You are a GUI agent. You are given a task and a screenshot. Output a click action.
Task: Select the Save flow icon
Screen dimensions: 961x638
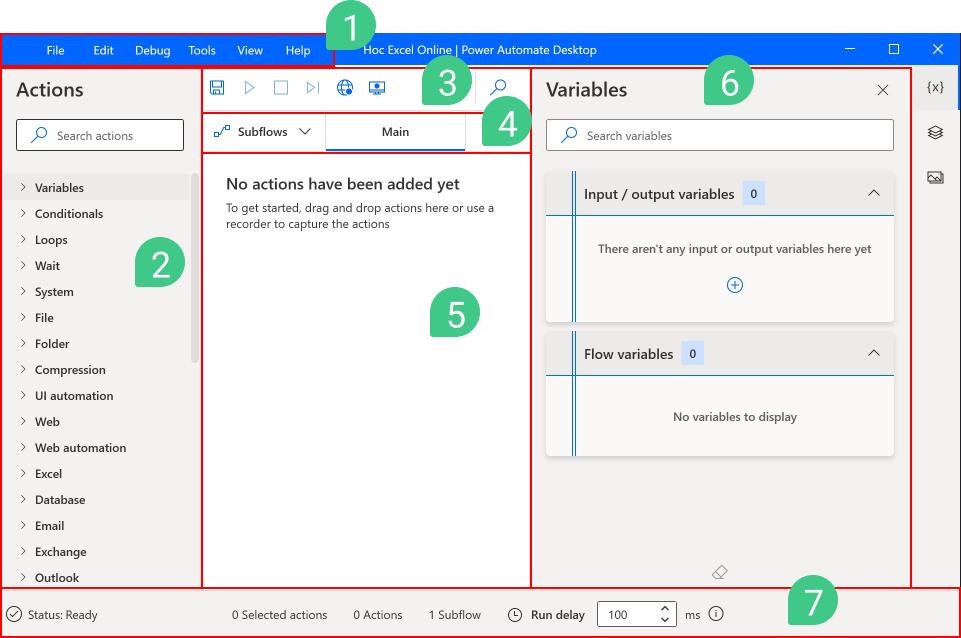[x=216, y=87]
